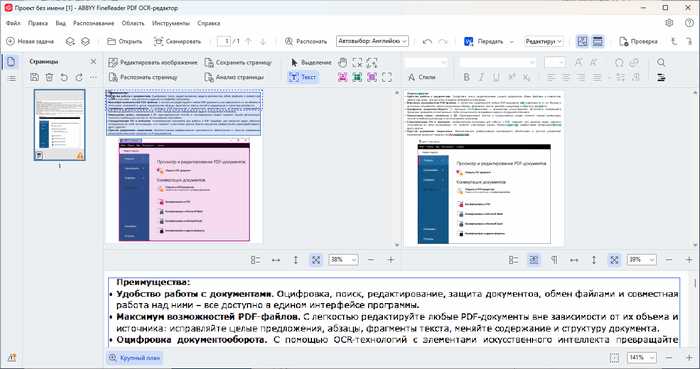Show paragraph marks in text pane
This screenshot has height=369, width=700.
[554, 260]
